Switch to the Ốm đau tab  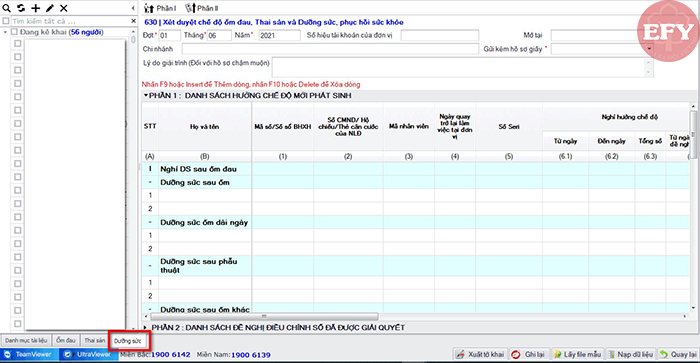point(66,341)
